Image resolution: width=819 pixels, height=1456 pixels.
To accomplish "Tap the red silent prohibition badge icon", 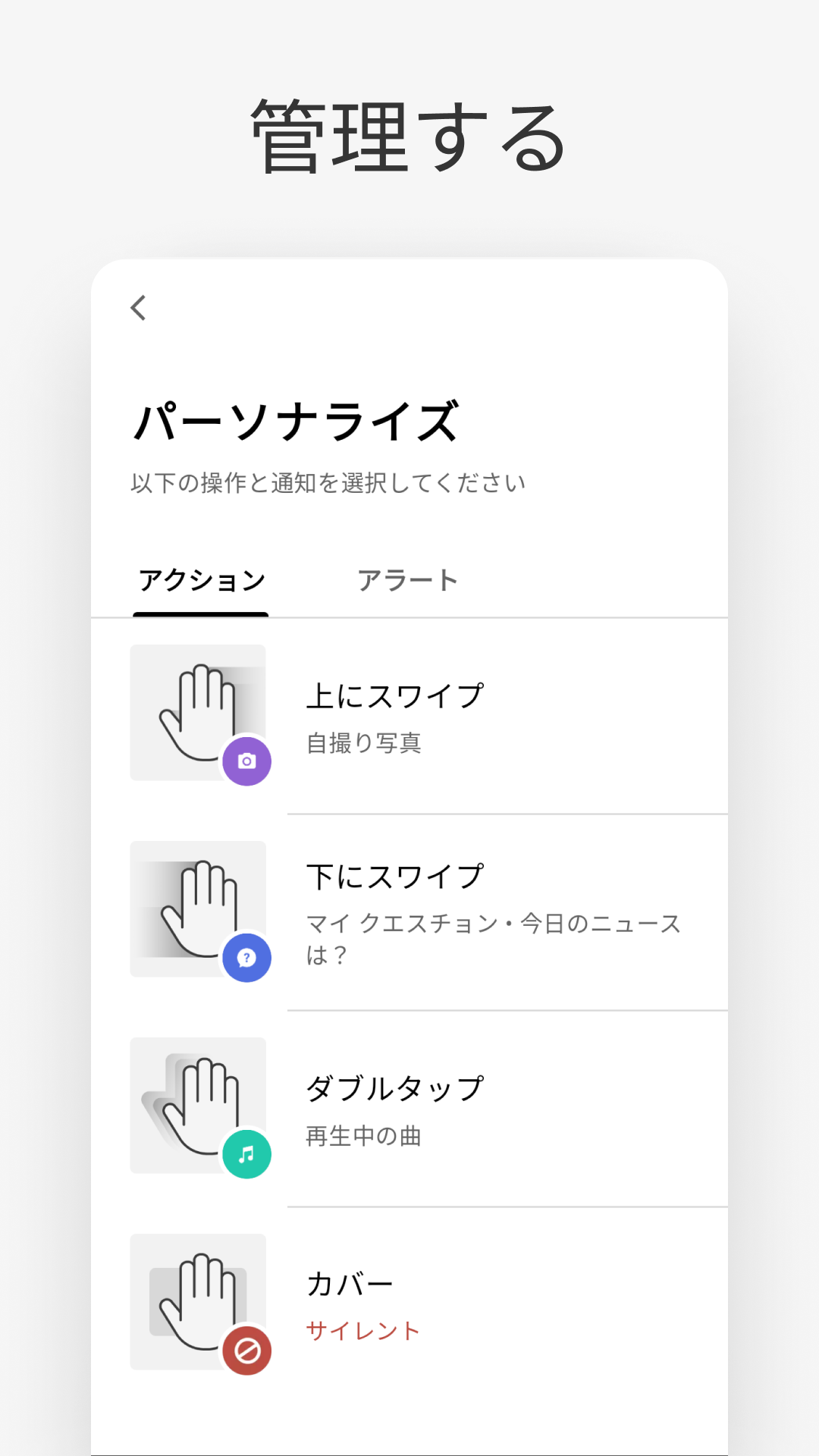I will [x=247, y=1351].
